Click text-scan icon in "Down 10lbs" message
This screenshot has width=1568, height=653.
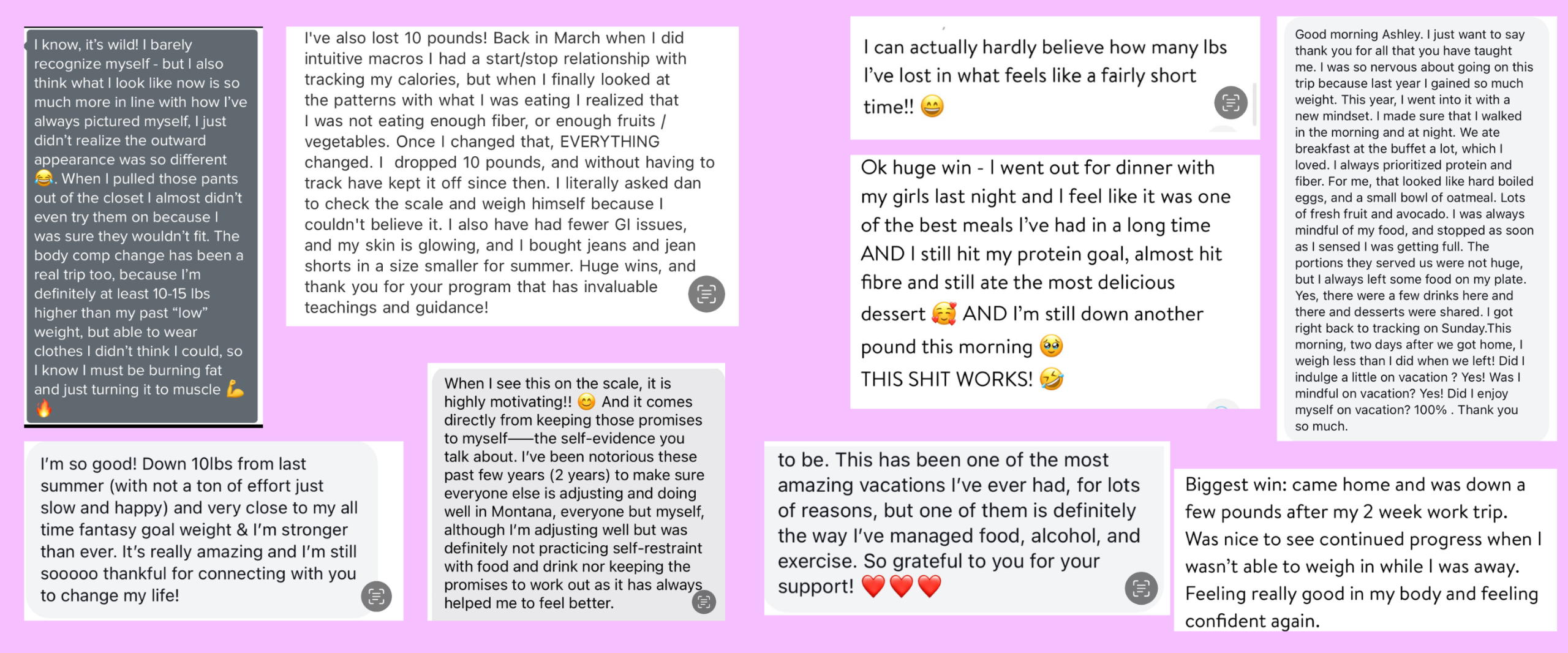(376, 596)
